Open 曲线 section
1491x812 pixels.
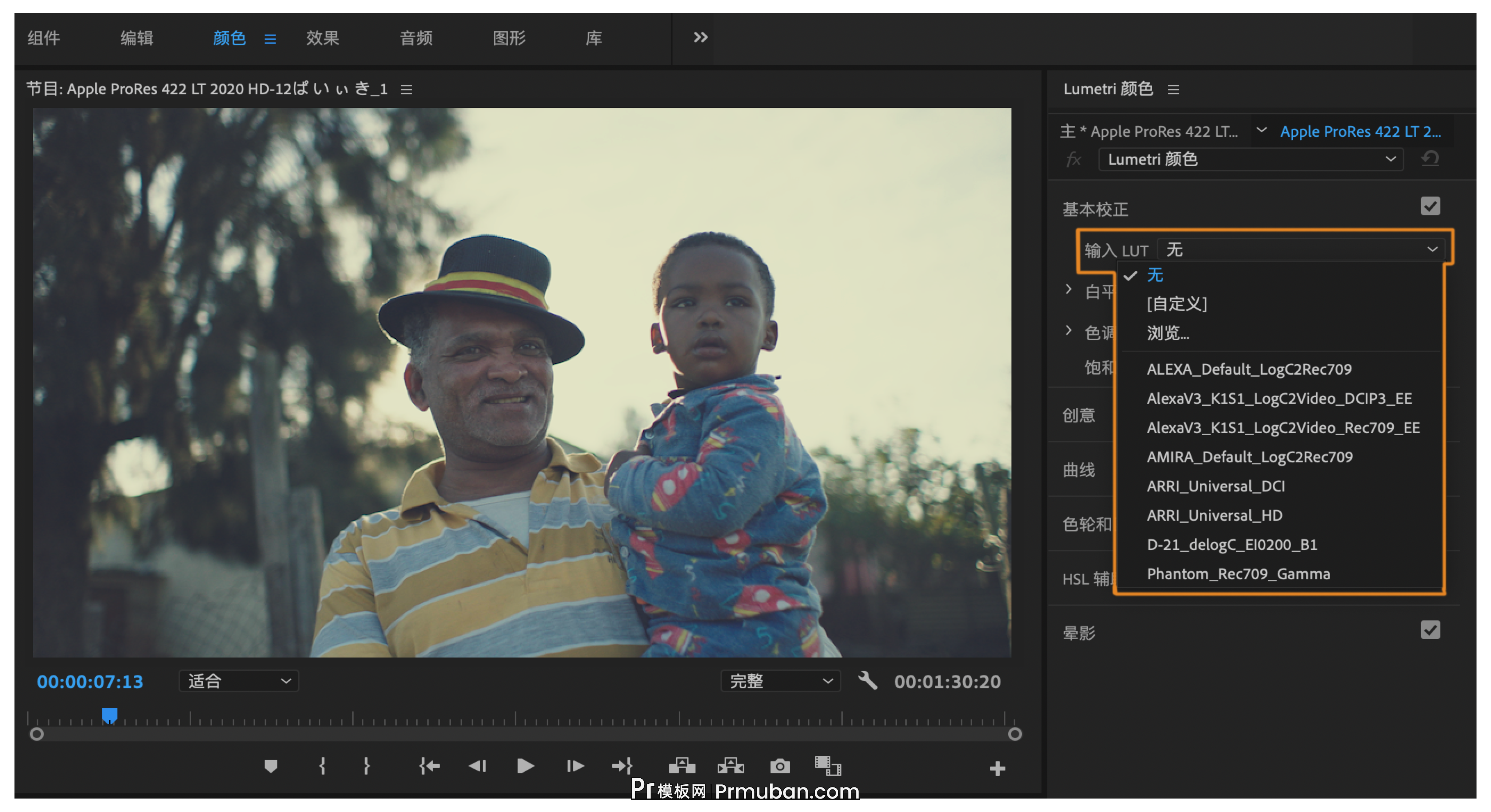pyautogui.click(x=1079, y=470)
